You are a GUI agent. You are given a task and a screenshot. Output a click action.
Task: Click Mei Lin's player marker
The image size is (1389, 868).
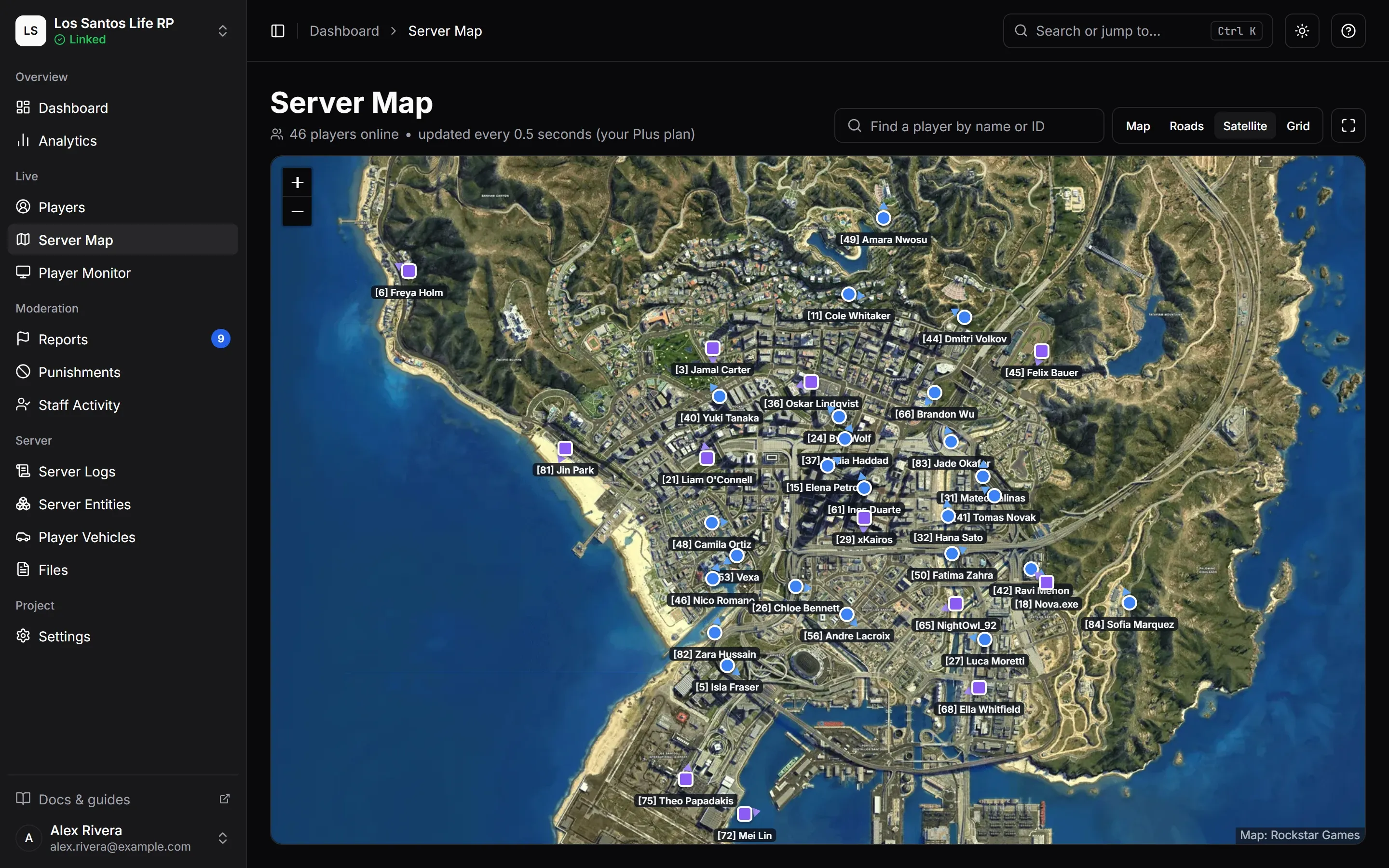tap(745, 814)
